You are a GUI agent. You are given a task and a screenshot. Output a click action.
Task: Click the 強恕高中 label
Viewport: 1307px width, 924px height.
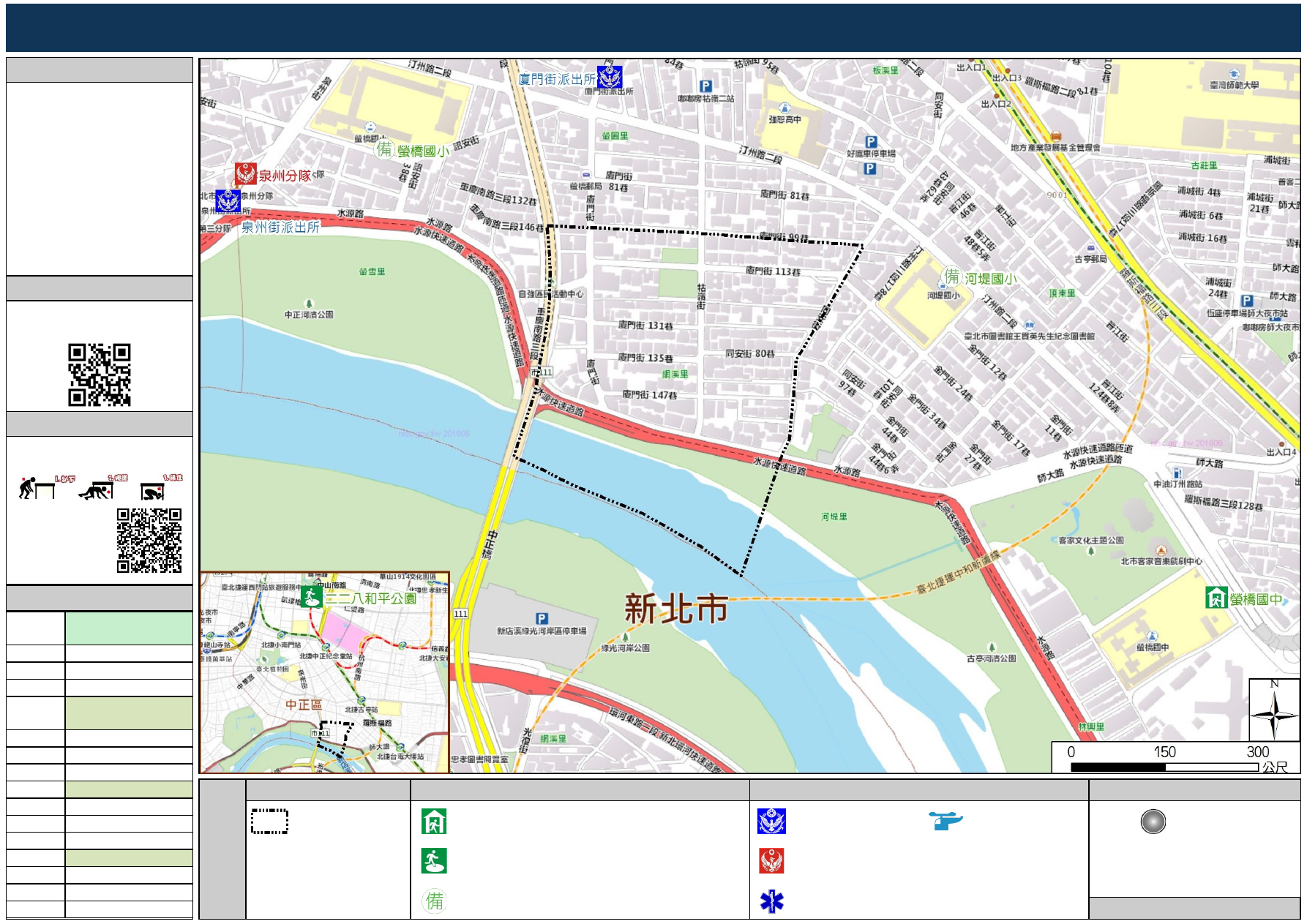(784, 119)
